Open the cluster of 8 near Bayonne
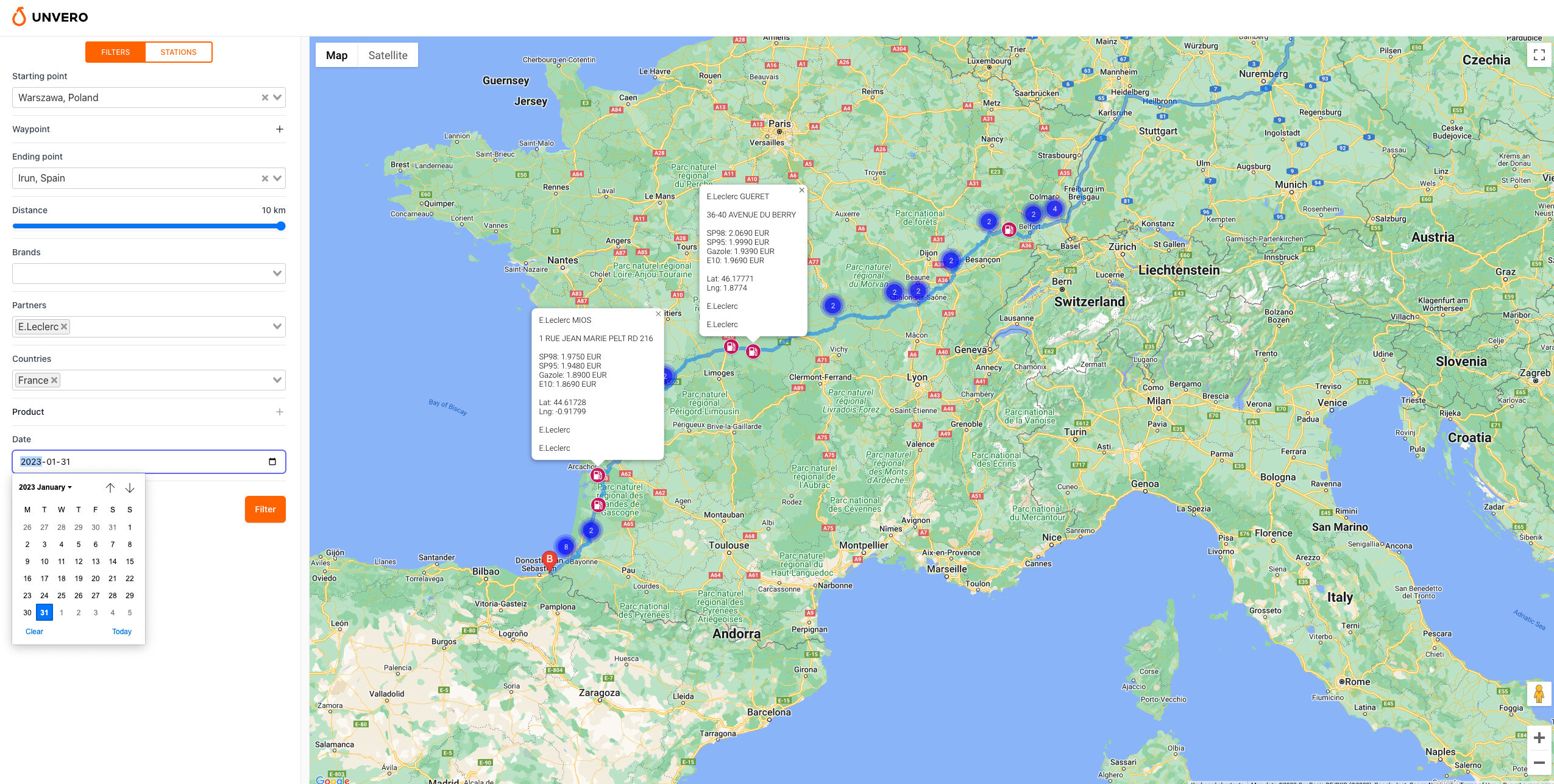This screenshot has width=1554, height=784. click(566, 547)
